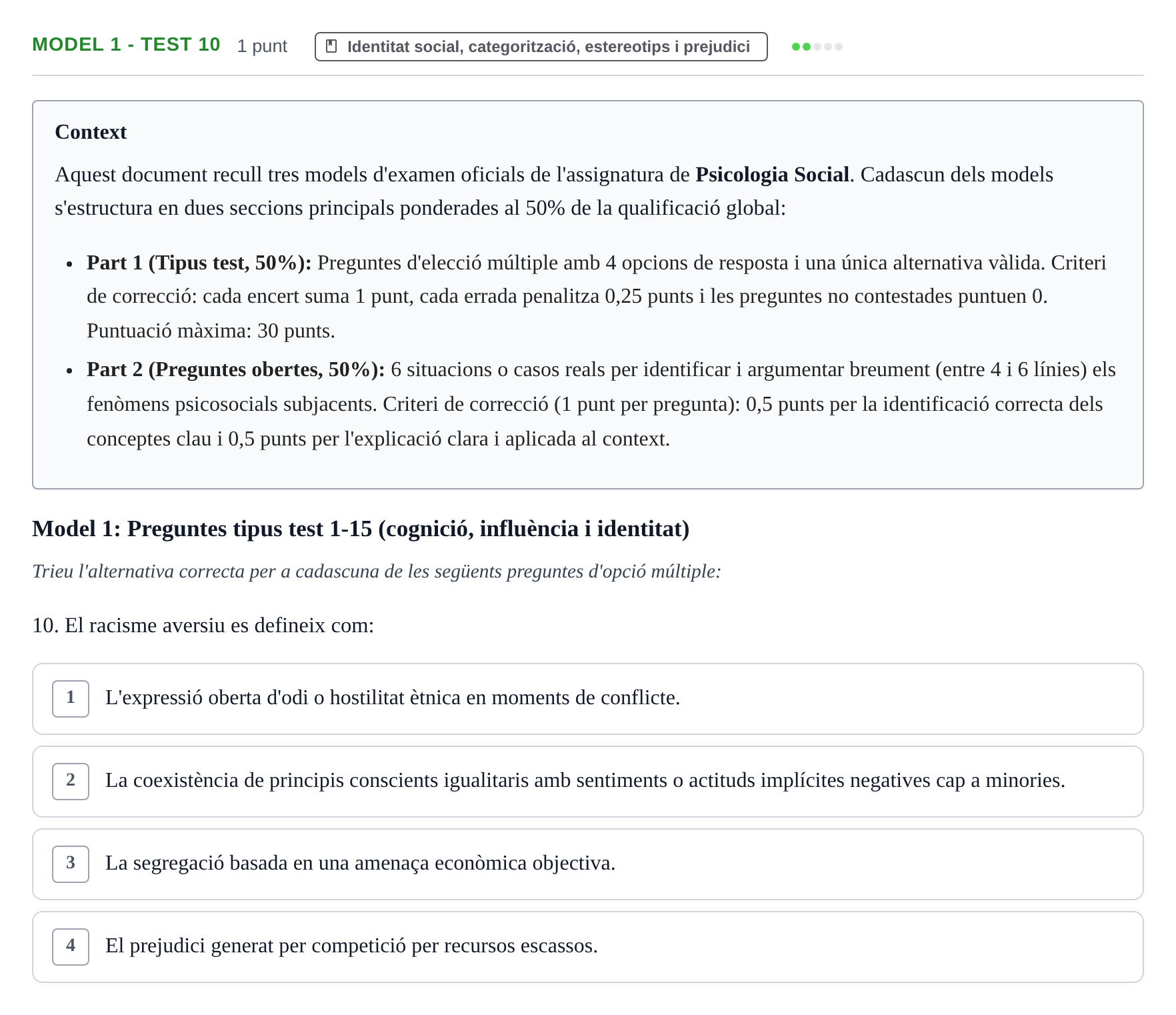The image size is (1176, 1015).
Task: Click the 'Model 1: Preguntes tipus test 1-15' heading
Action: click(361, 529)
